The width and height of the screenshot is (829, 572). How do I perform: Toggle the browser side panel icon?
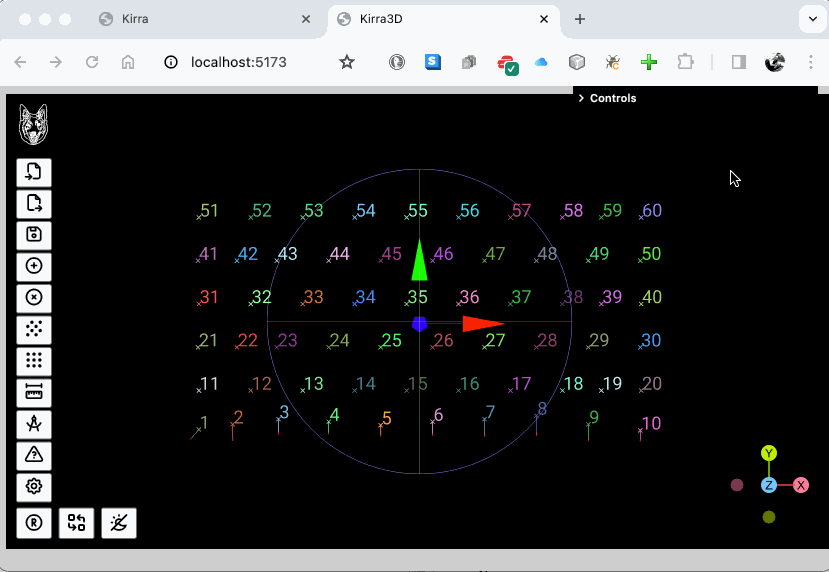pyautogui.click(x=739, y=62)
